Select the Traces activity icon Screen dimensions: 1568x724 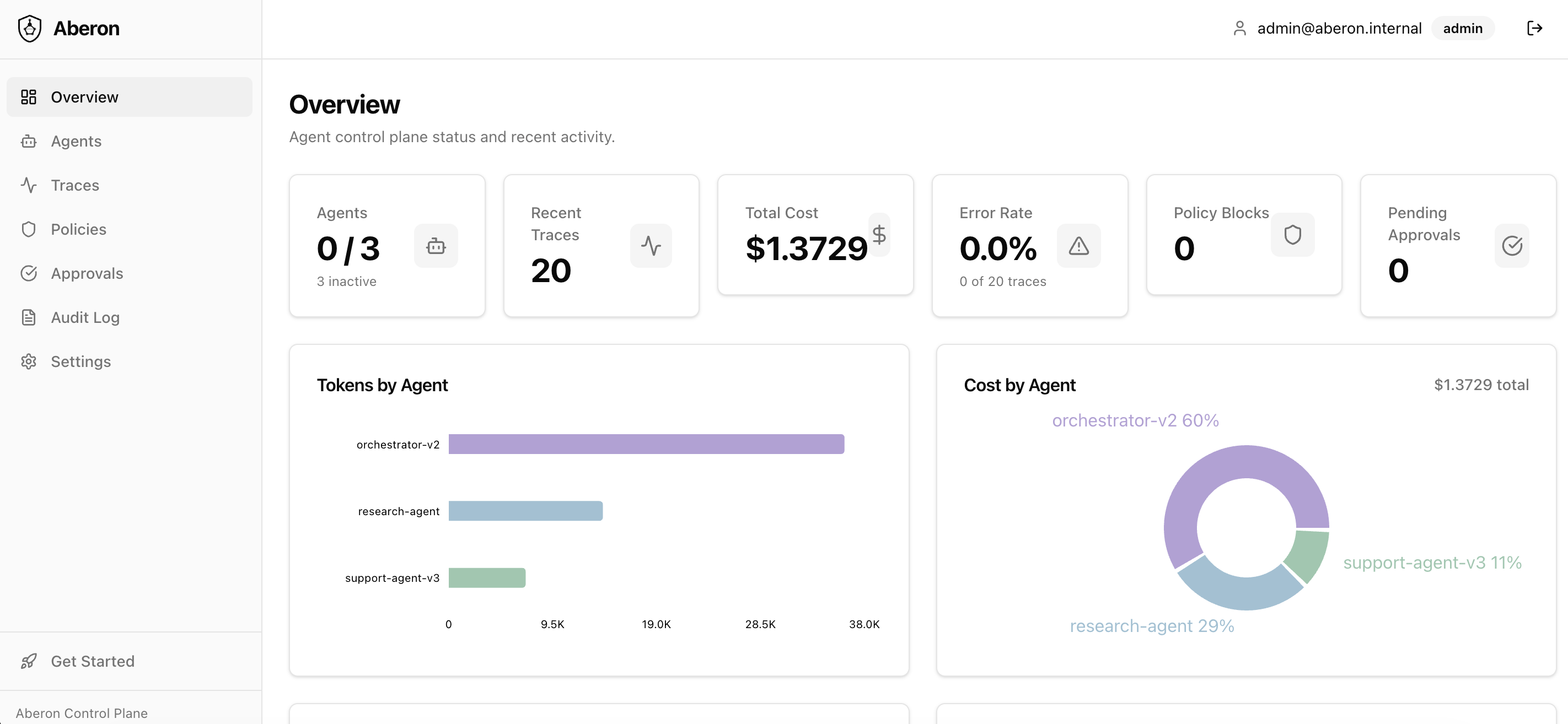coord(29,185)
